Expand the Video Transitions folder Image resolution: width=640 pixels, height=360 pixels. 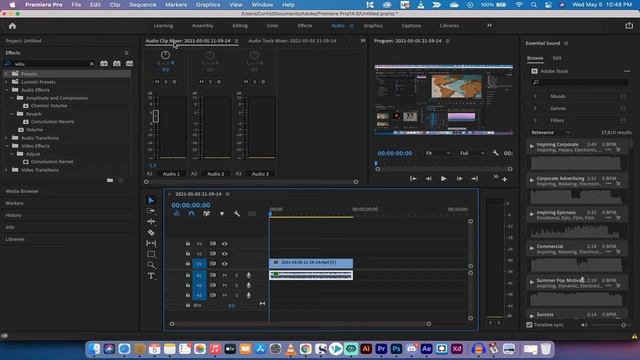pos(7,170)
